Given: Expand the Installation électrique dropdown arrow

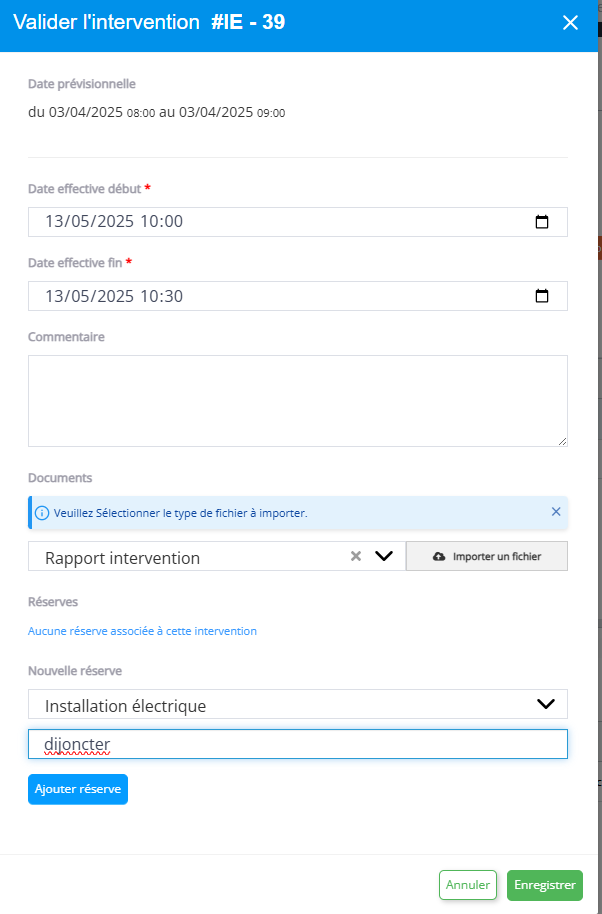Looking at the screenshot, I should [x=545, y=704].
